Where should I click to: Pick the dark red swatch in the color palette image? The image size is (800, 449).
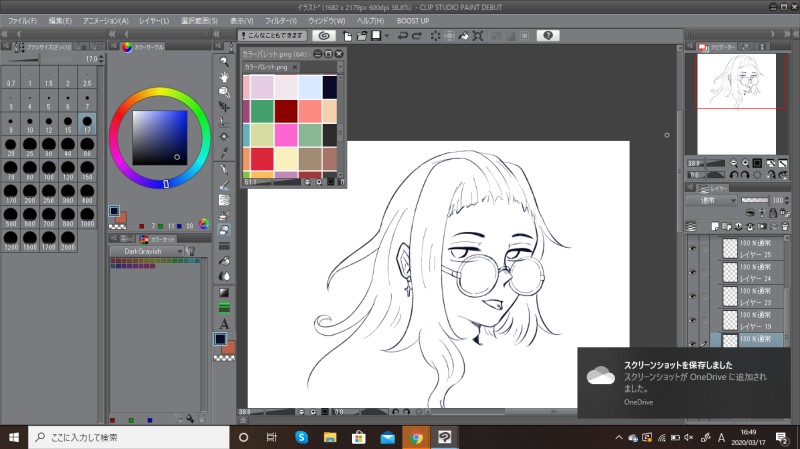click(288, 110)
